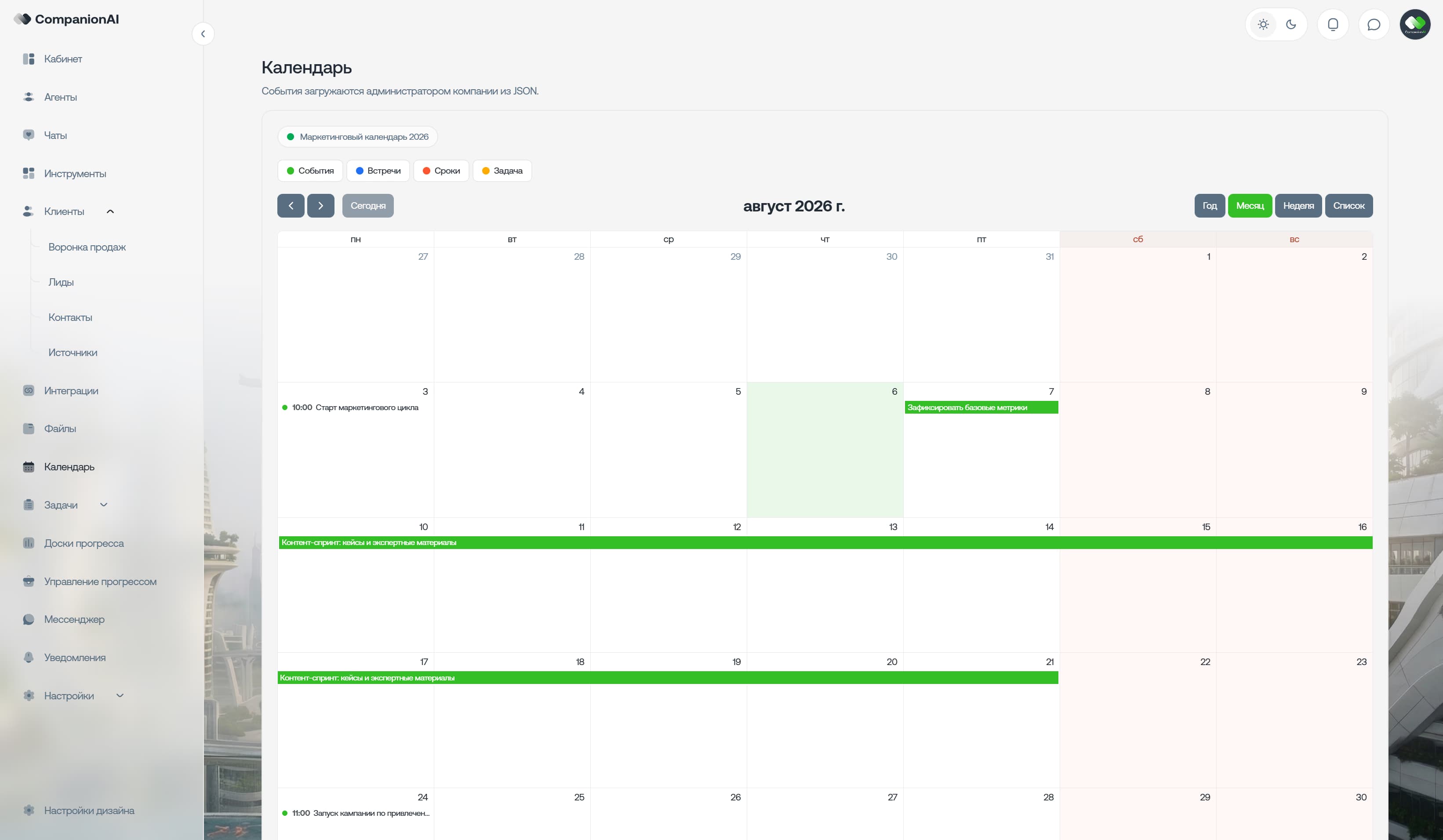Switch to dark theme moon icon

[1290, 25]
